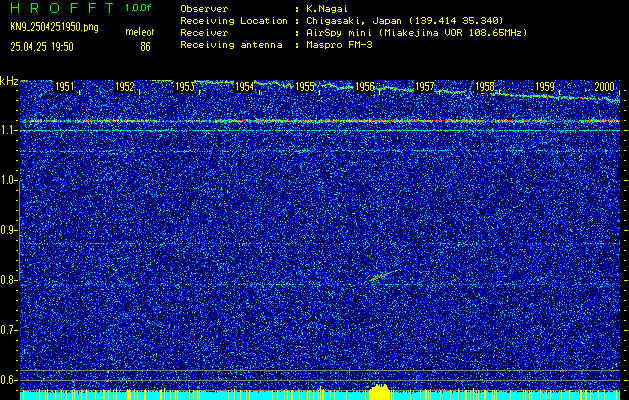This screenshot has height=400, width=629.
Task: Click the 0.9 kHz axis label
Action: (8, 230)
